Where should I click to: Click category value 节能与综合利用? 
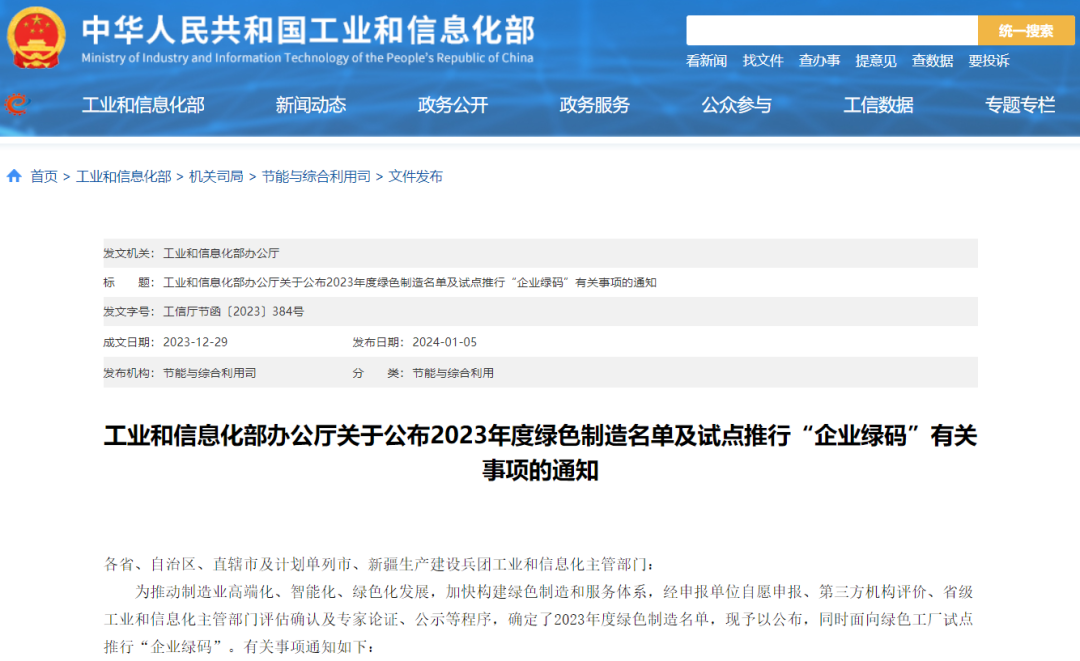click(453, 373)
